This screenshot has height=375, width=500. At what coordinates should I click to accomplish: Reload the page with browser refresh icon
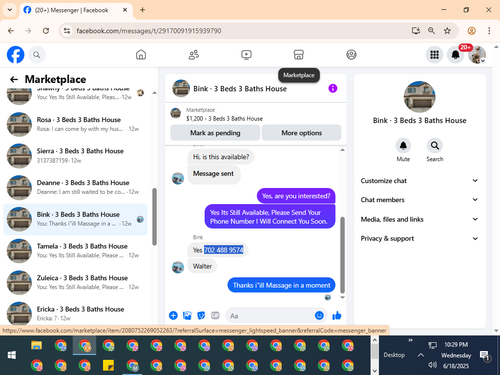tap(46, 31)
